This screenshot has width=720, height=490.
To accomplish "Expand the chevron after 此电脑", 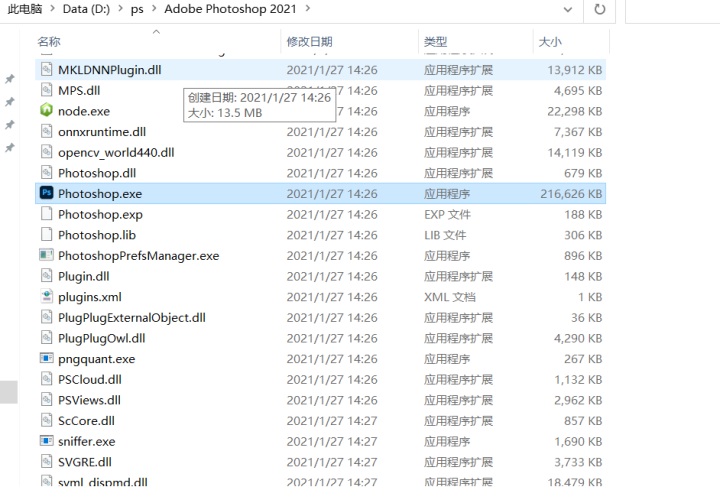I will 52,9.
